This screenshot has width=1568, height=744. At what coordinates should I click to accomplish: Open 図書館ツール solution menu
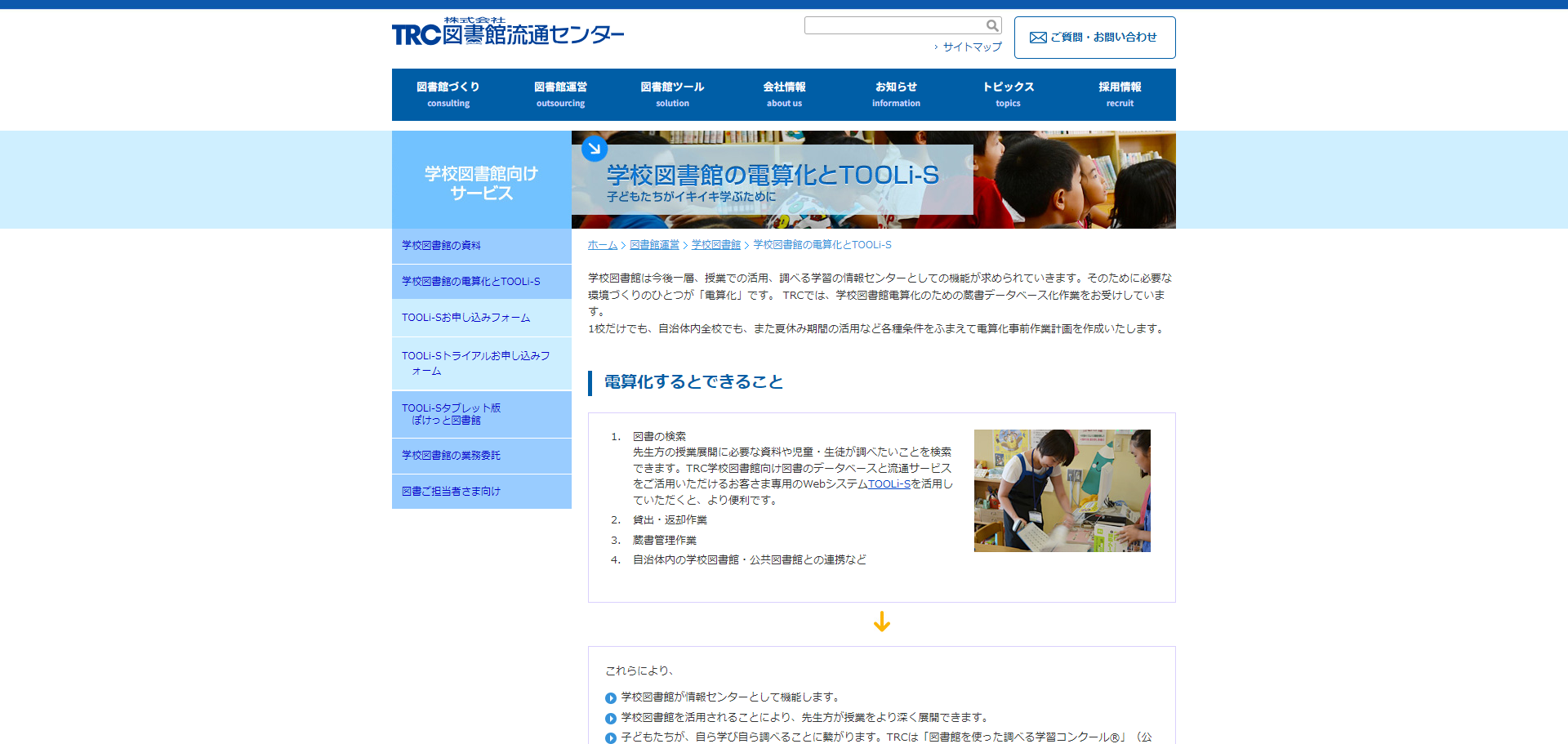point(672,95)
